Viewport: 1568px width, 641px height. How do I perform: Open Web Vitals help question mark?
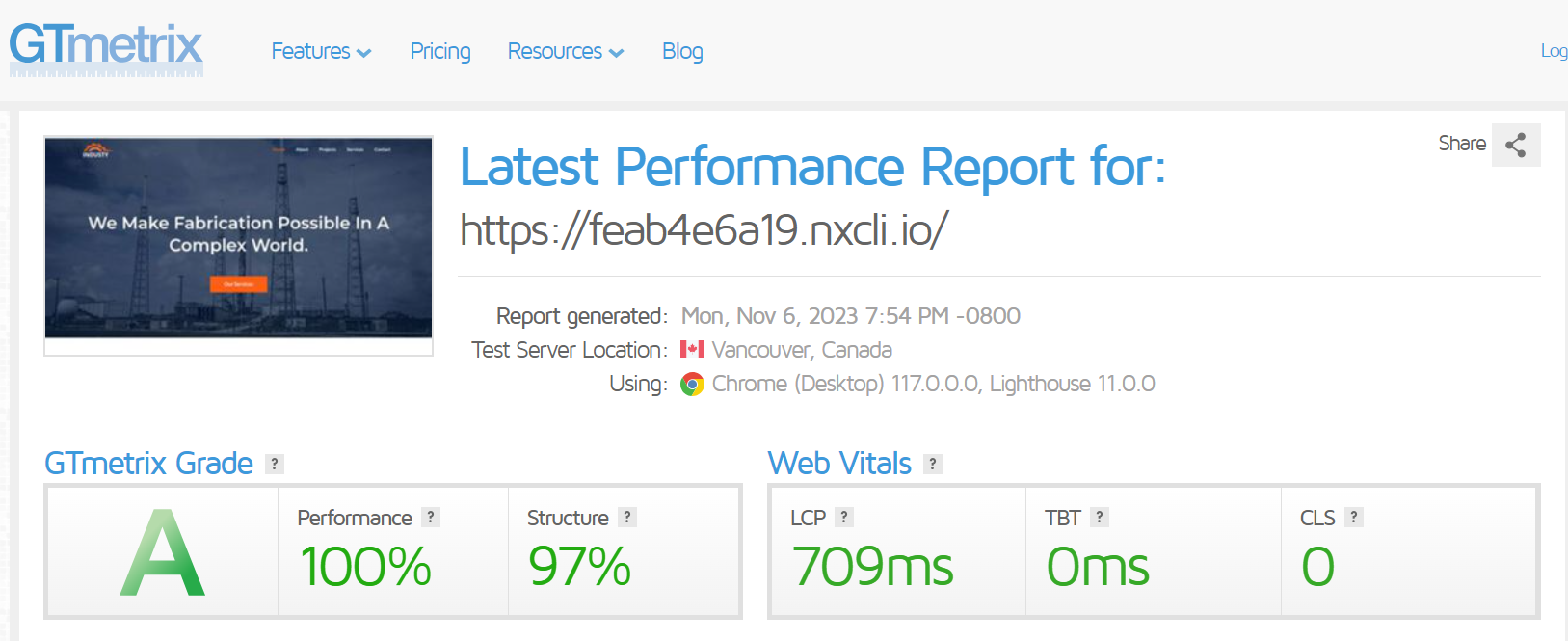[932, 464]
